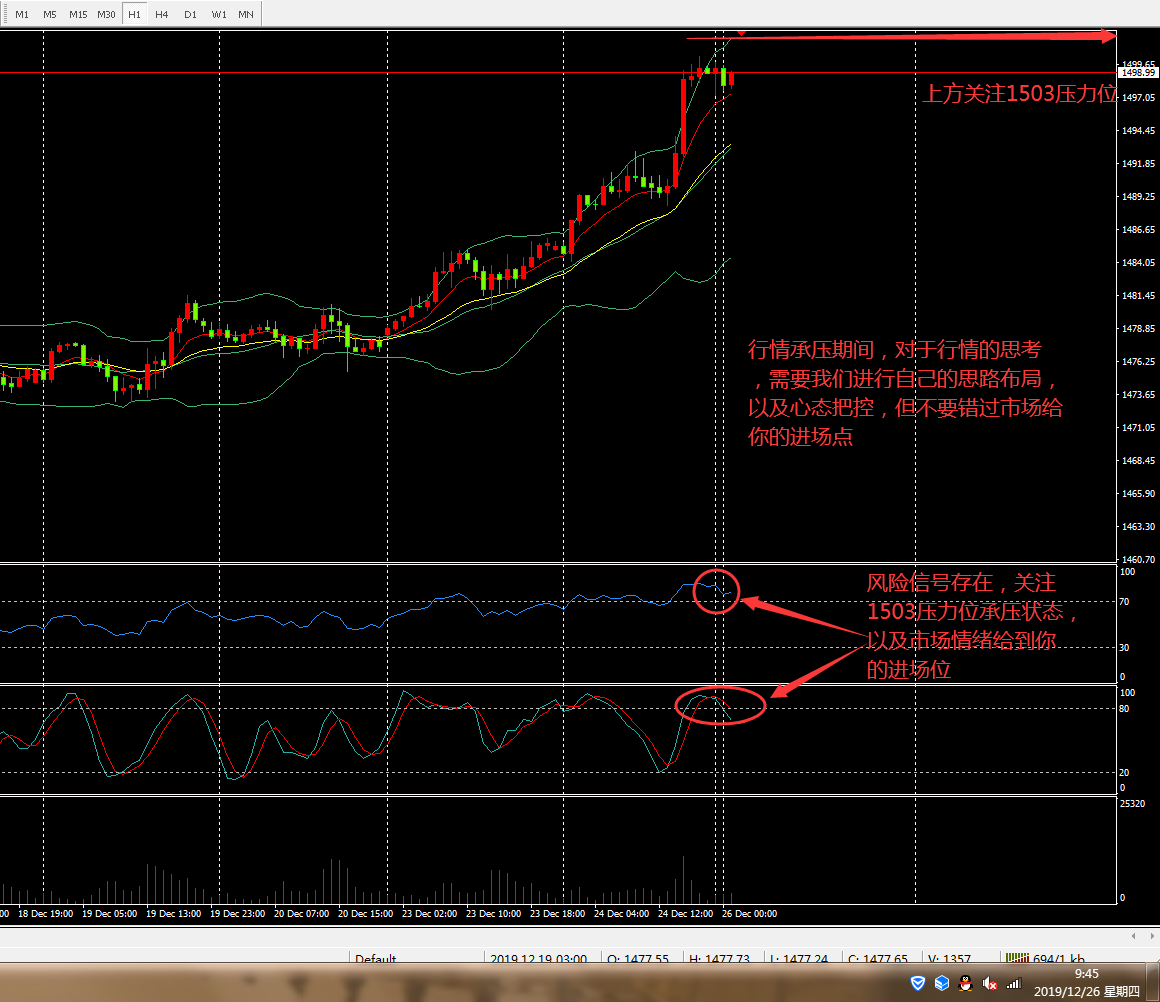The height and width of the screenshot is (1002, 1160).
Task: Switch chart to M1 timeframe
Action: click(22, 14)
